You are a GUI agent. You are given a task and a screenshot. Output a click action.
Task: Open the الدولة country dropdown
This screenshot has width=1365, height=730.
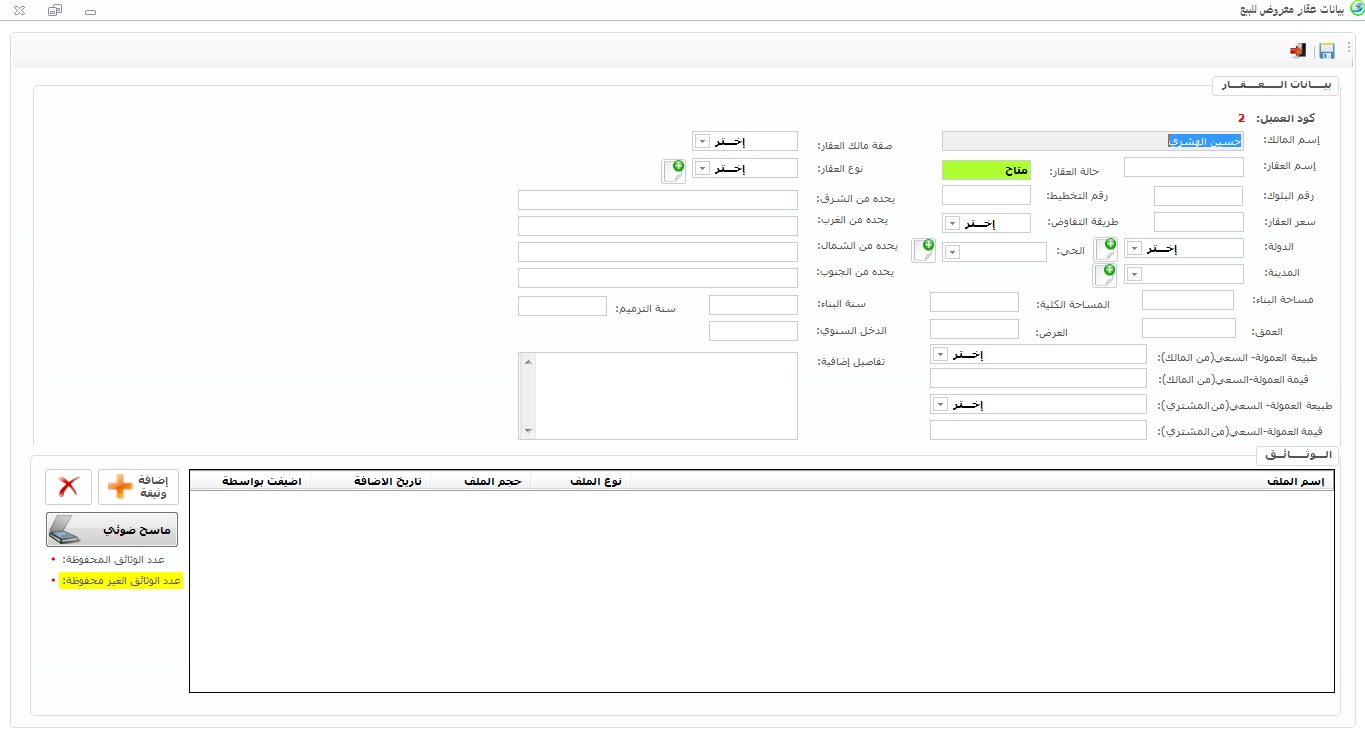click(1134, 248)
